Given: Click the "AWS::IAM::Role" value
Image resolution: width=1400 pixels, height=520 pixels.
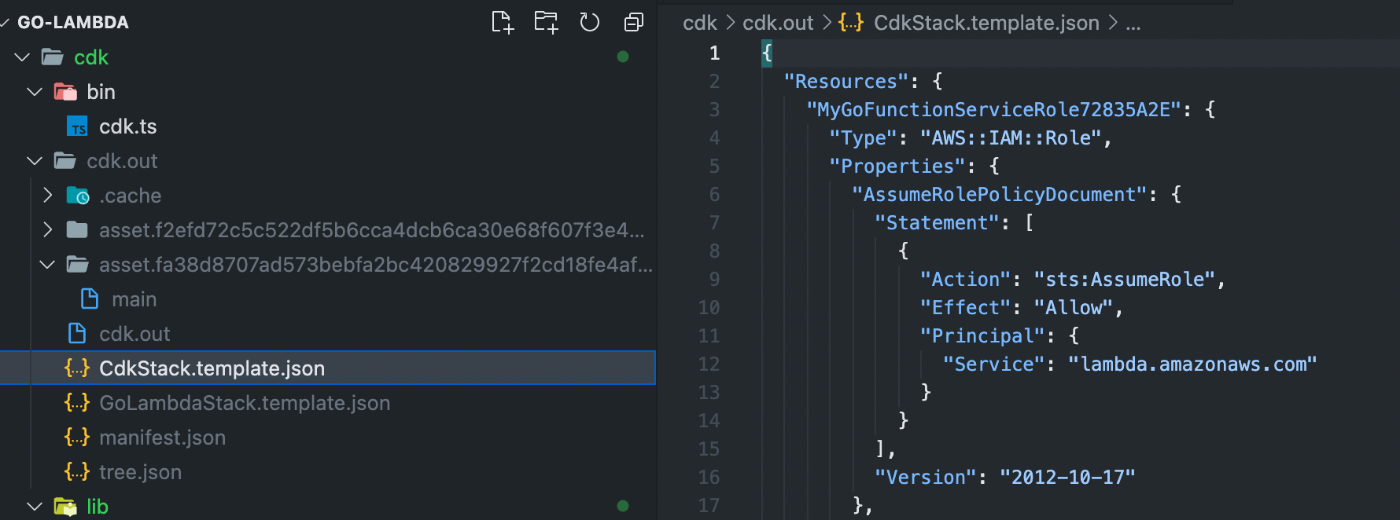Looking at the screenshot, I should pyautogui.click(x=1013, y=137).
